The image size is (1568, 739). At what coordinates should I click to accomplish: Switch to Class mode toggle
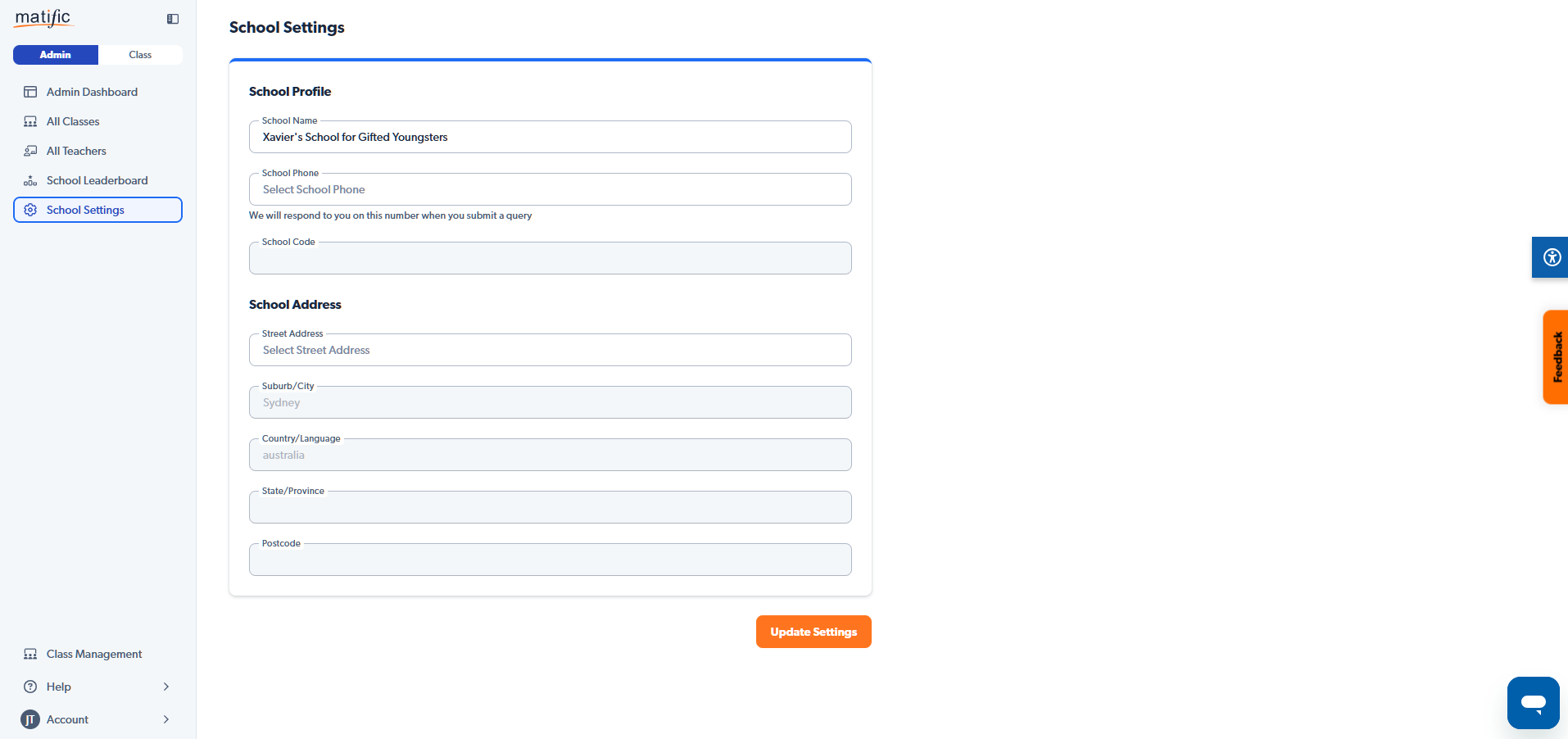[140, 55]
